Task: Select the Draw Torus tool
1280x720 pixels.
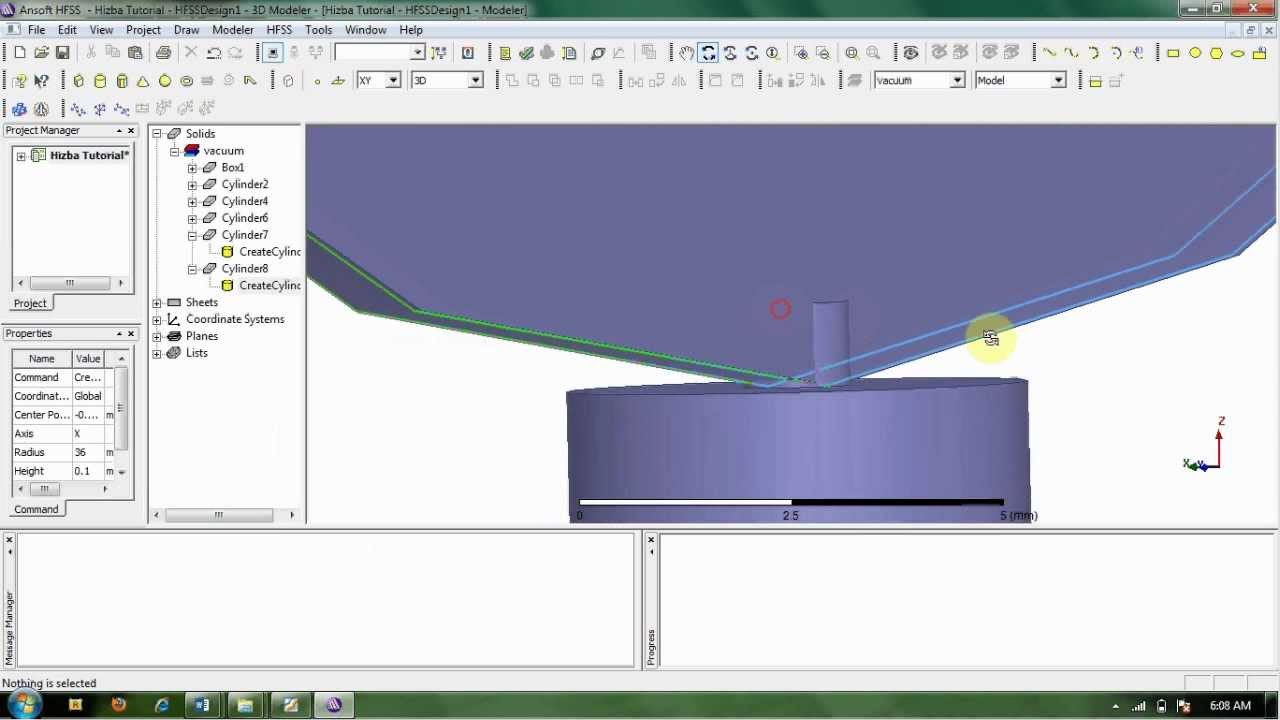Action: coord(186,81)
